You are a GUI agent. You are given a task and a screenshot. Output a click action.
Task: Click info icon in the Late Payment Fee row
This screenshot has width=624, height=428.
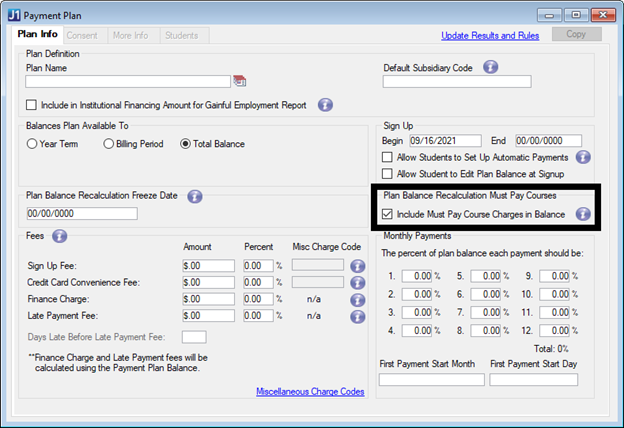357,314
